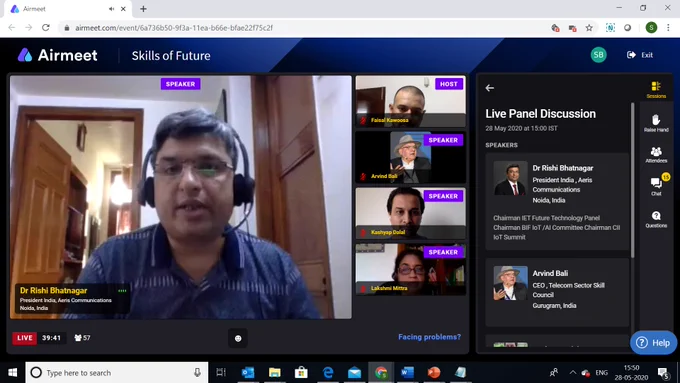Open File Explorer from the taskbar
The height and width of the screenshot is (383, 680).
275,373
